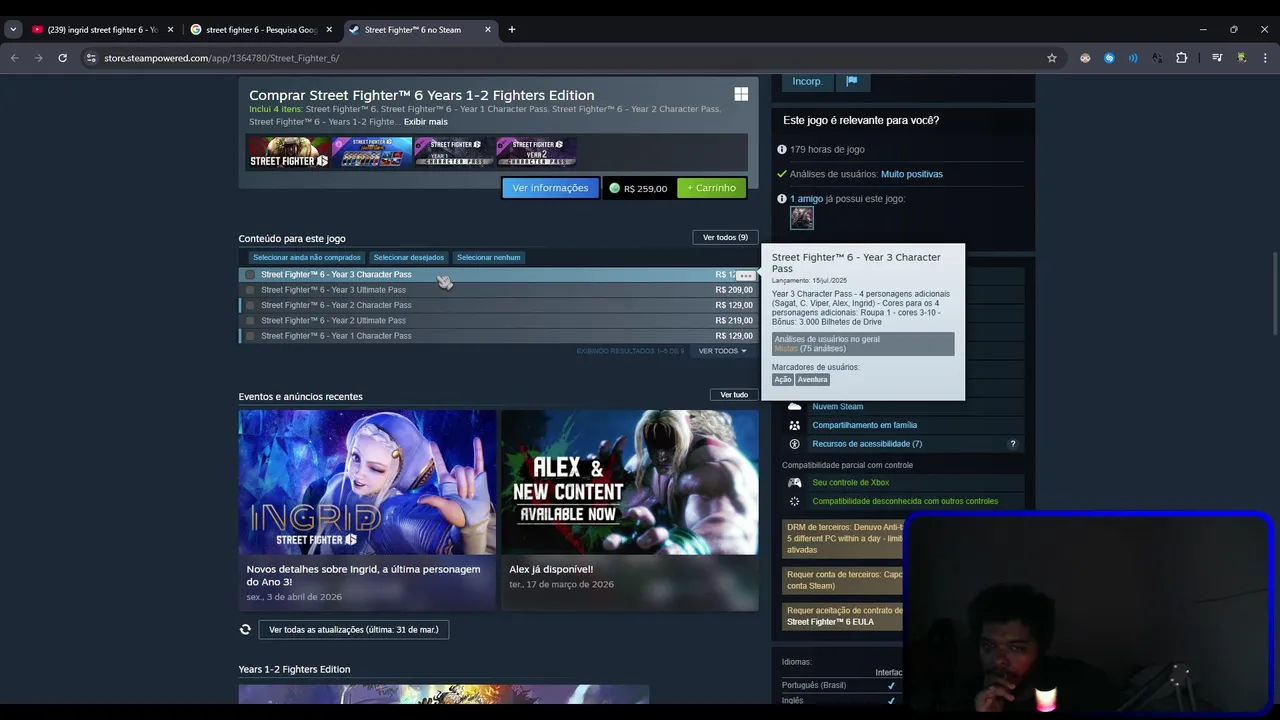Viewport: 1280px width, 720px height.
Task: Click the Windows platform icon on the bundle
Action: pos(741,94)
